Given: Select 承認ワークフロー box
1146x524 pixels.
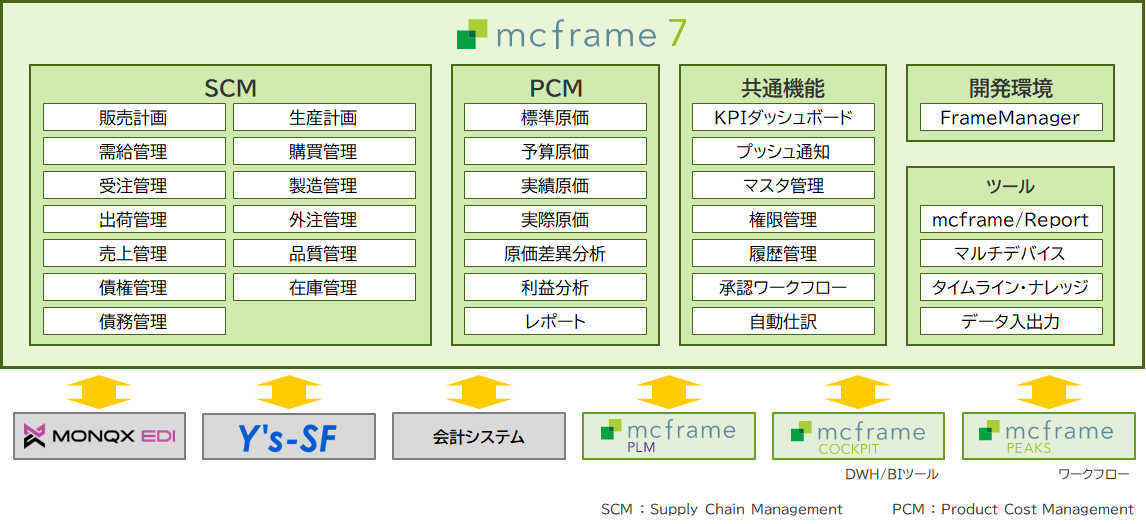Looking at the screenshot, I should tap(783, 287).
